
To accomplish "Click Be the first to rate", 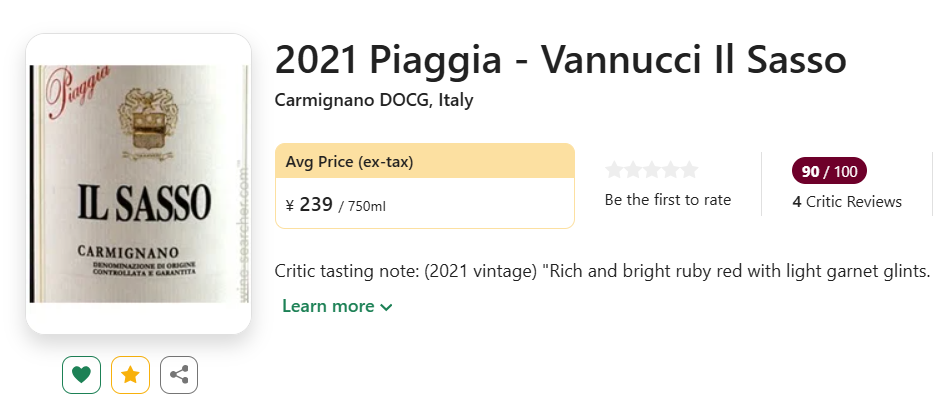I will tap(668, 200).
